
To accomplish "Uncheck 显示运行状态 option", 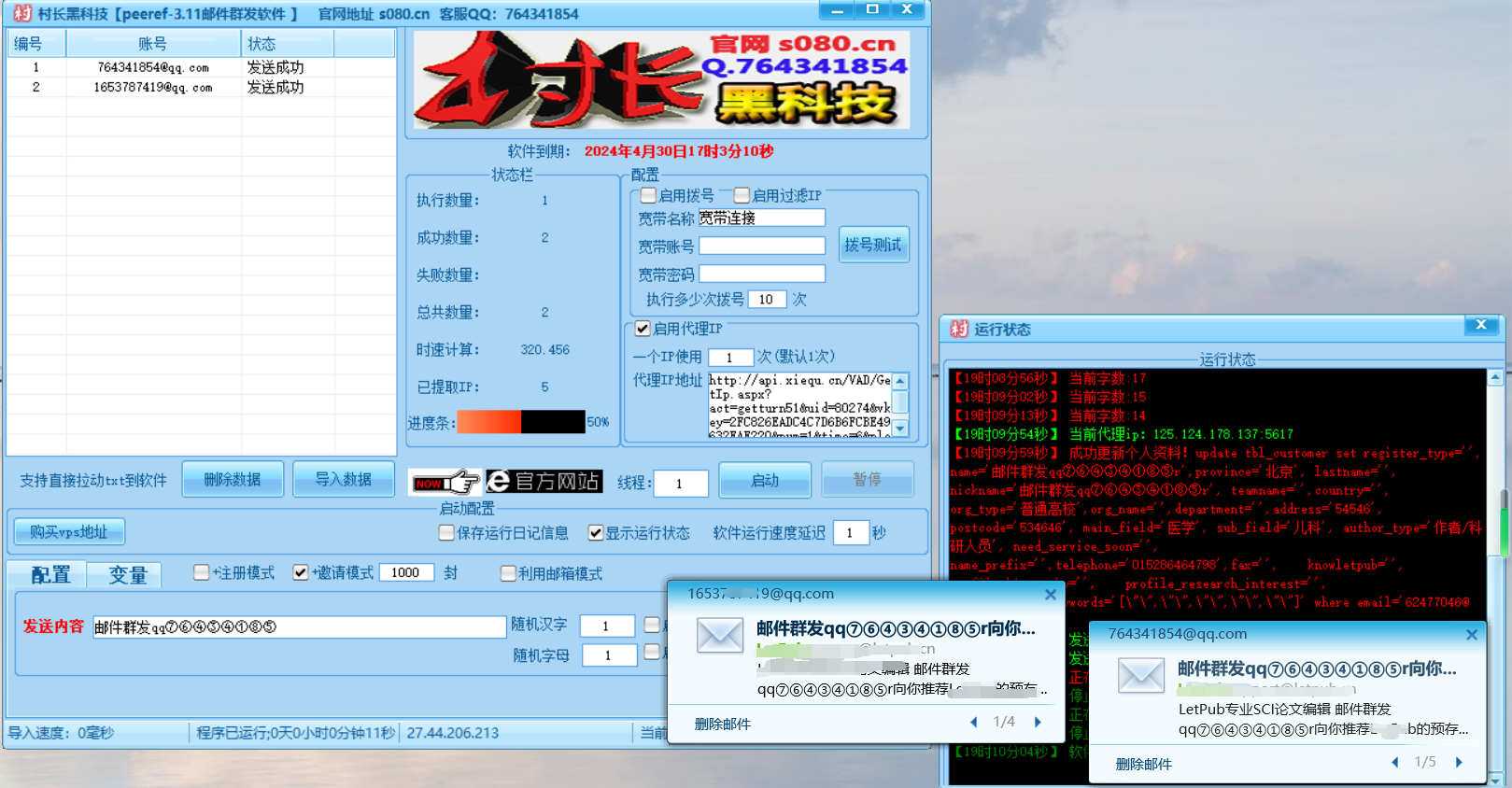I will coord(596,532).
